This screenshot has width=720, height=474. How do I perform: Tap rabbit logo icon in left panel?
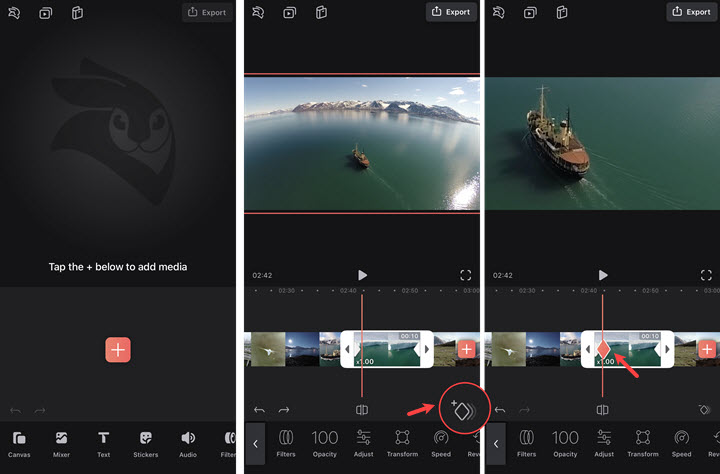pos(14,13)
